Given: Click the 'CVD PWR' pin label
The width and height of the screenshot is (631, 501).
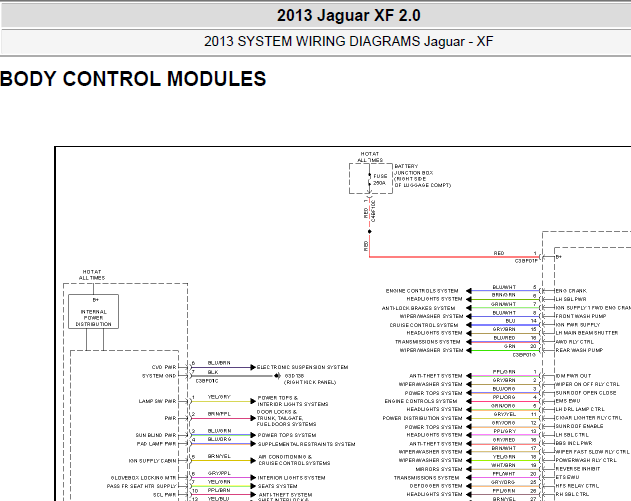Looking at the screenshot, I should point(164,367).
